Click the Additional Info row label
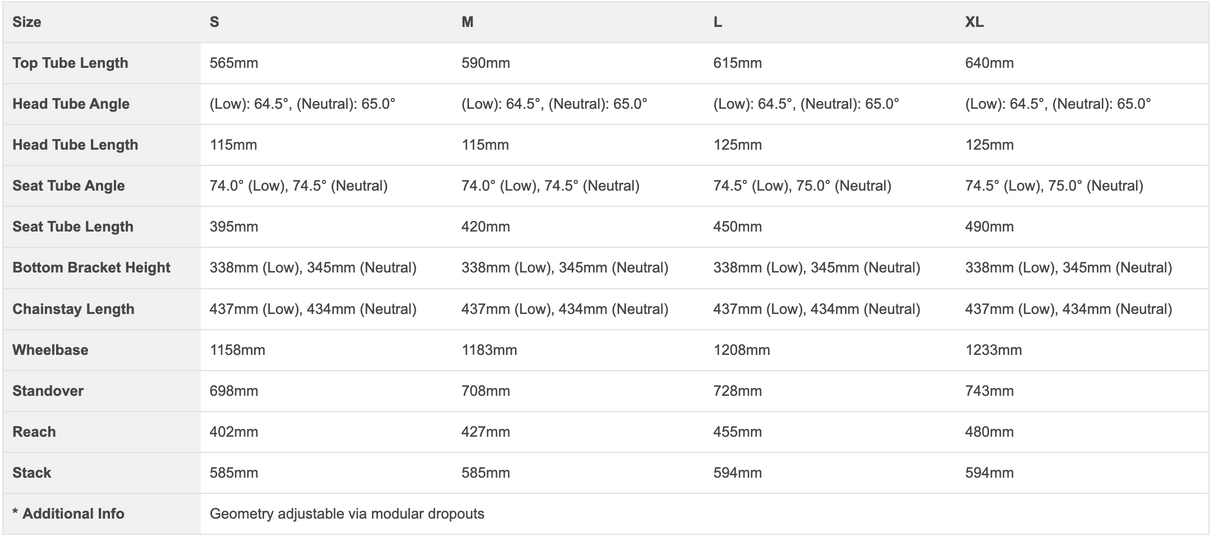 [x=68, y=513]
